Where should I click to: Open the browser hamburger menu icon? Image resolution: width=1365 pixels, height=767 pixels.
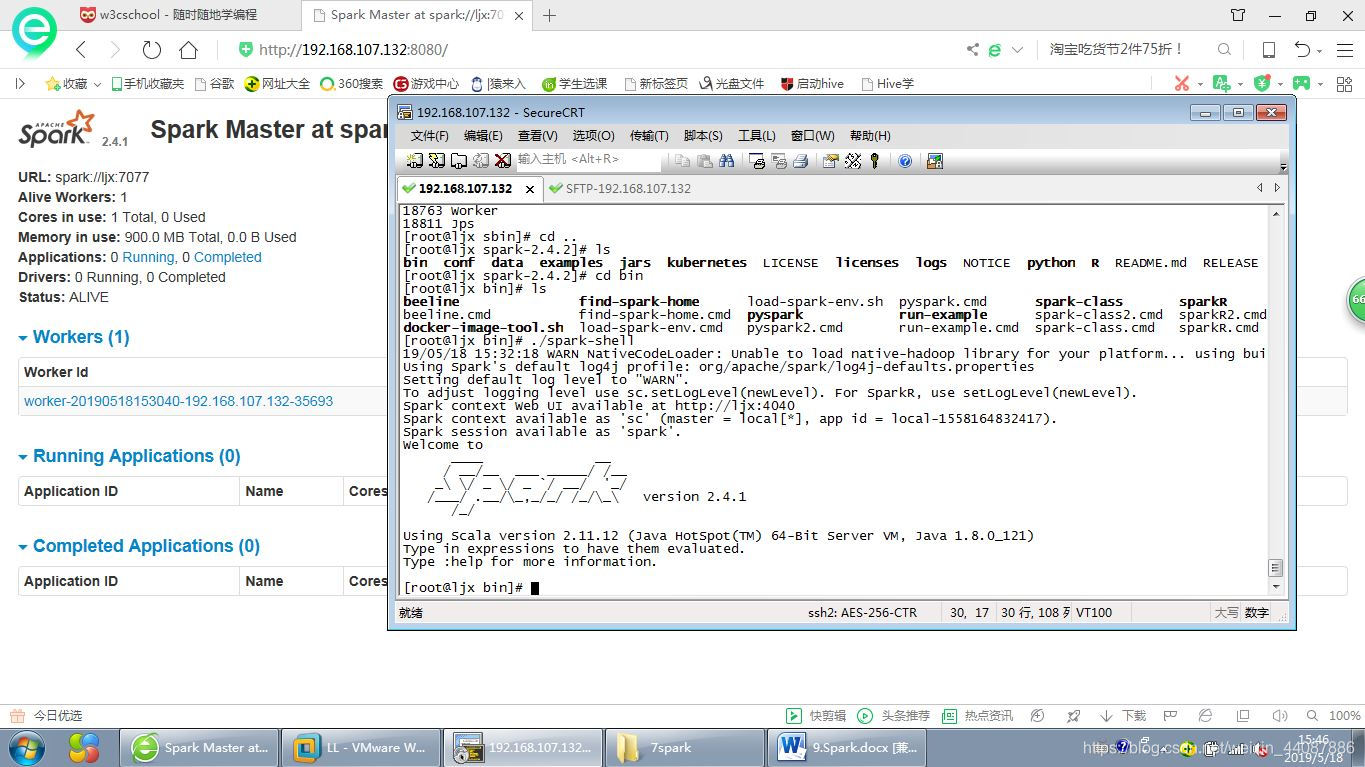1343,50
